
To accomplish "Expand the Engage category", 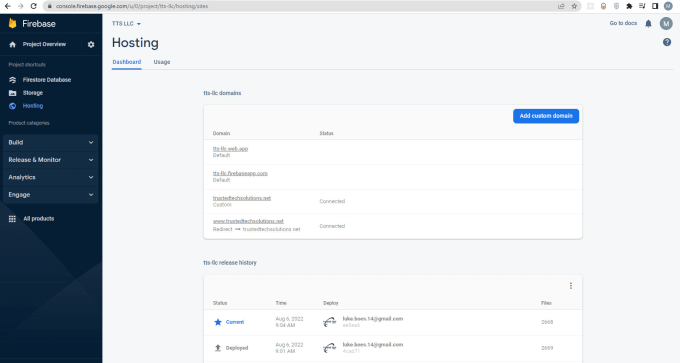I will (x=50, y=195).
